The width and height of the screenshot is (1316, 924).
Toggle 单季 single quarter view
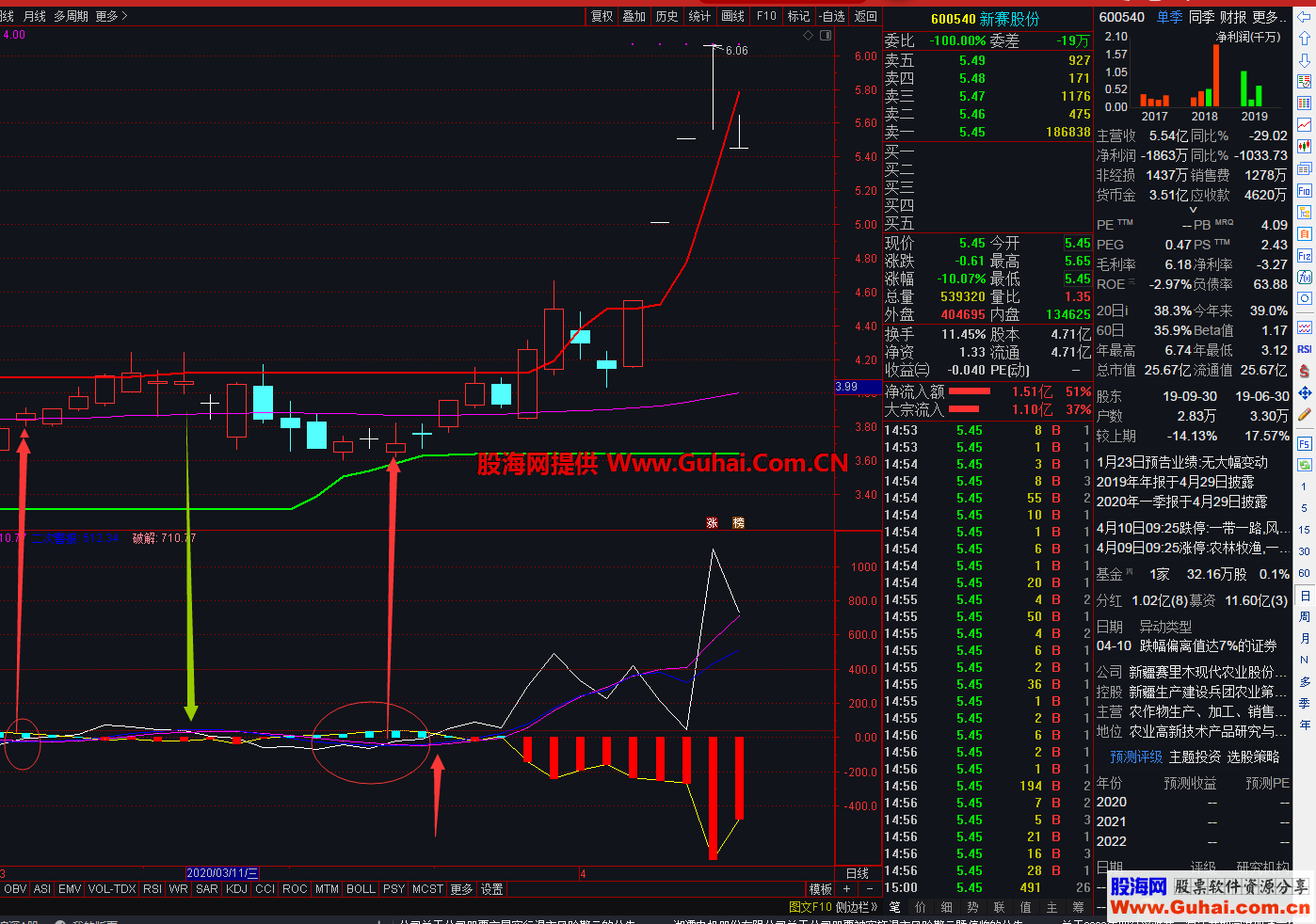(x=1170, y=17)
